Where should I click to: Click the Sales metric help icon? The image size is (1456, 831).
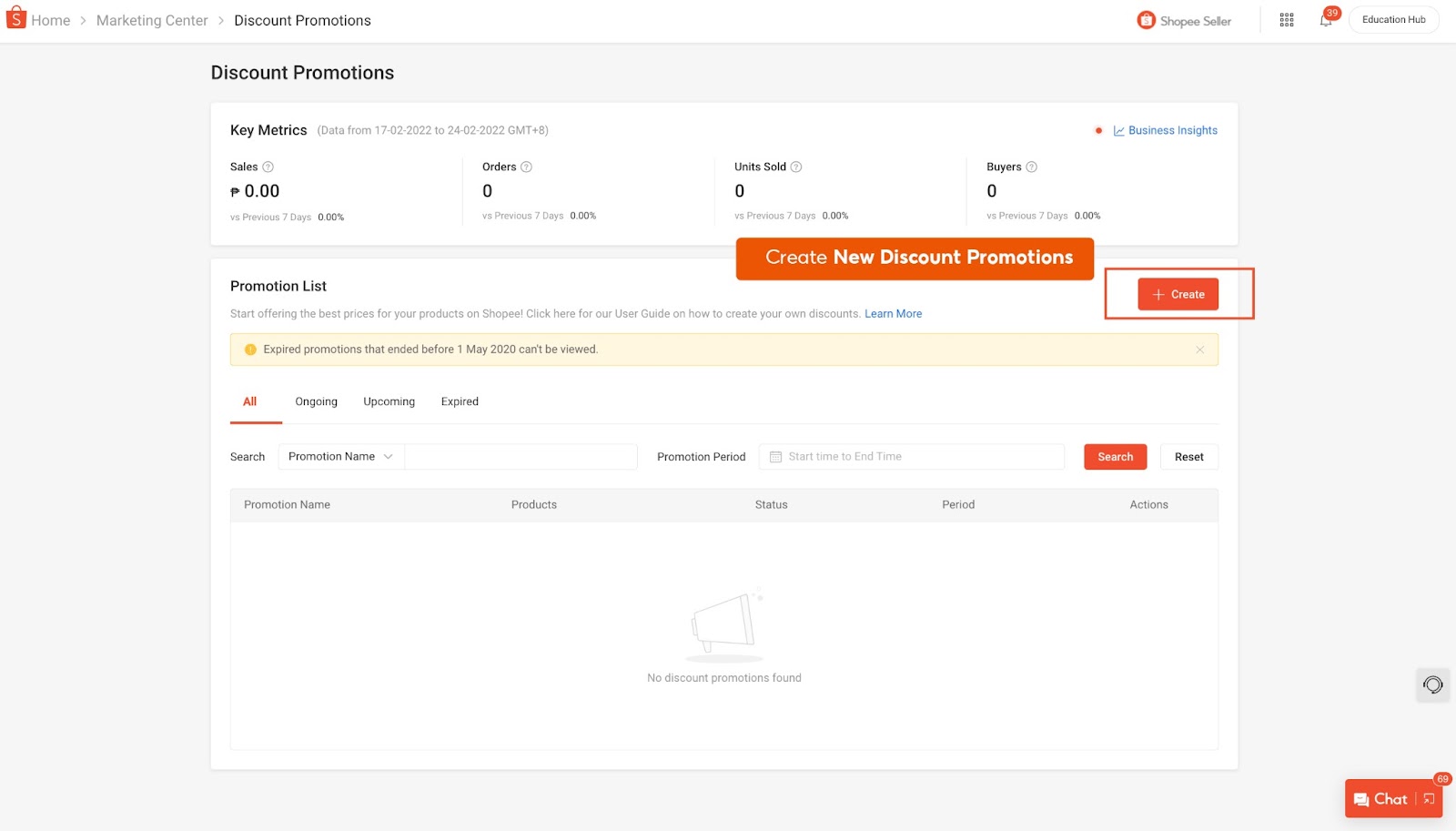[x=267, y=167]
